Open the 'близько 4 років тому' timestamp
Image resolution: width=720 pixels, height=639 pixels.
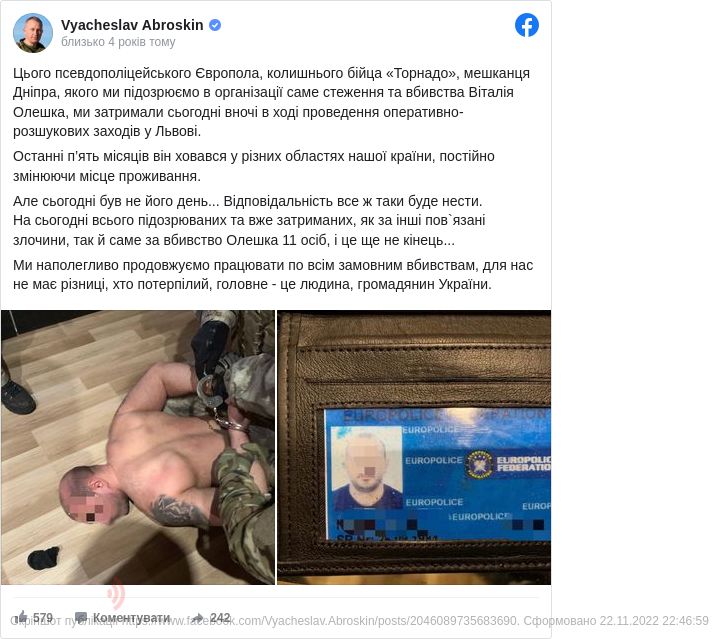118,42
